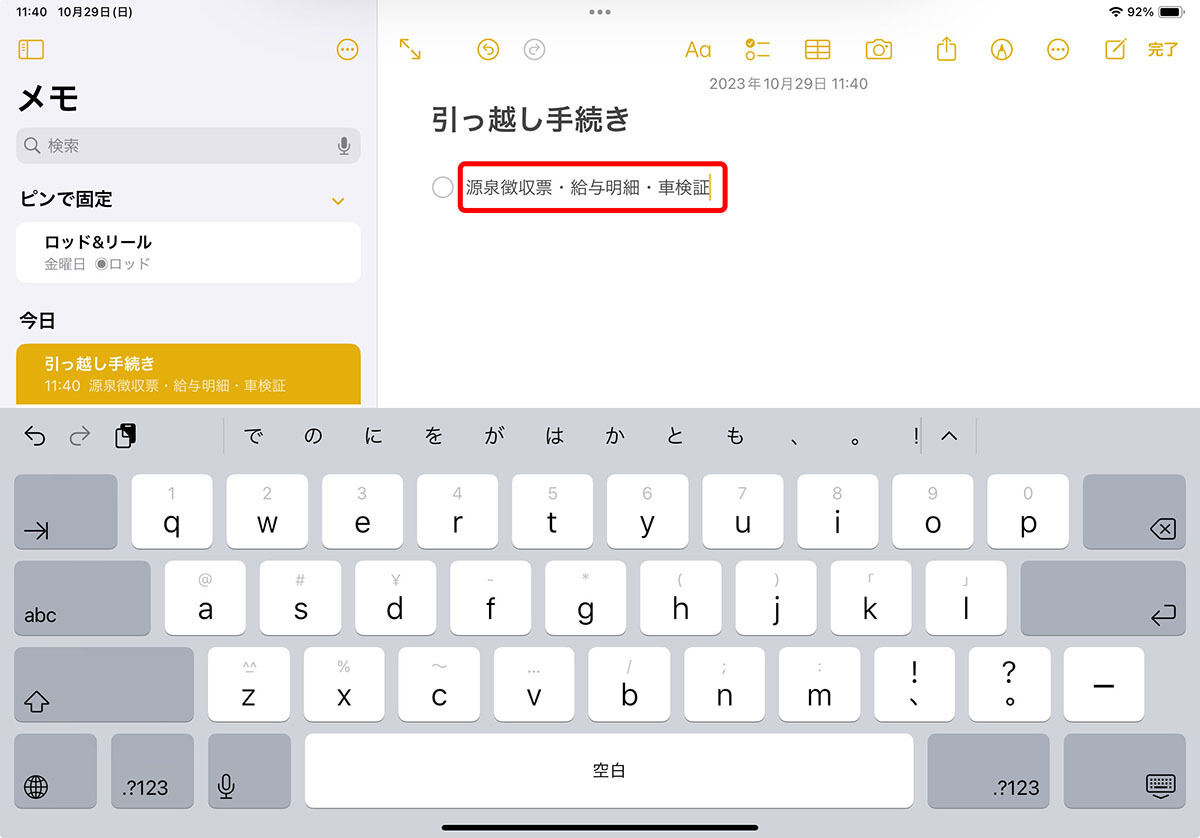Redo with the note toolbar arrow
Image resolution: width=1200 pixels, height=838 pixels.
coord(535,49)
